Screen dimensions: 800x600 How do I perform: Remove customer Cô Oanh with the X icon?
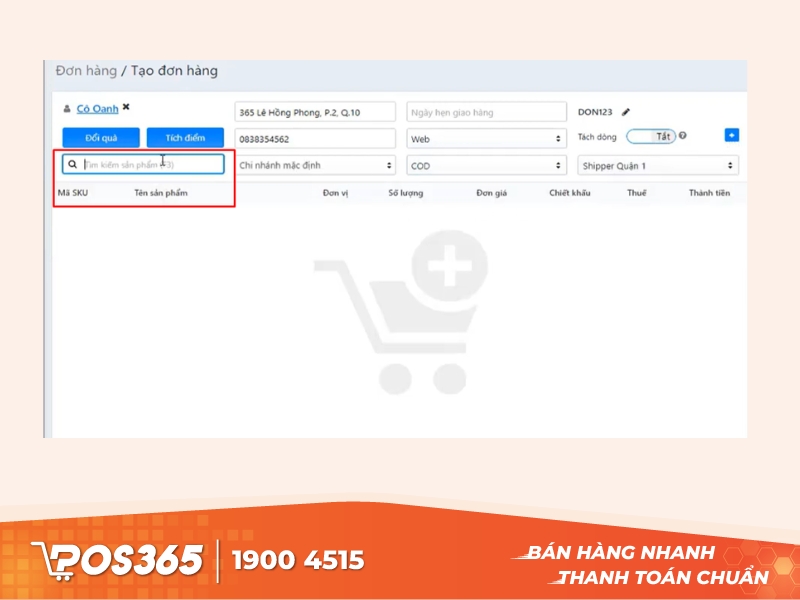click(x=126, y=107)
